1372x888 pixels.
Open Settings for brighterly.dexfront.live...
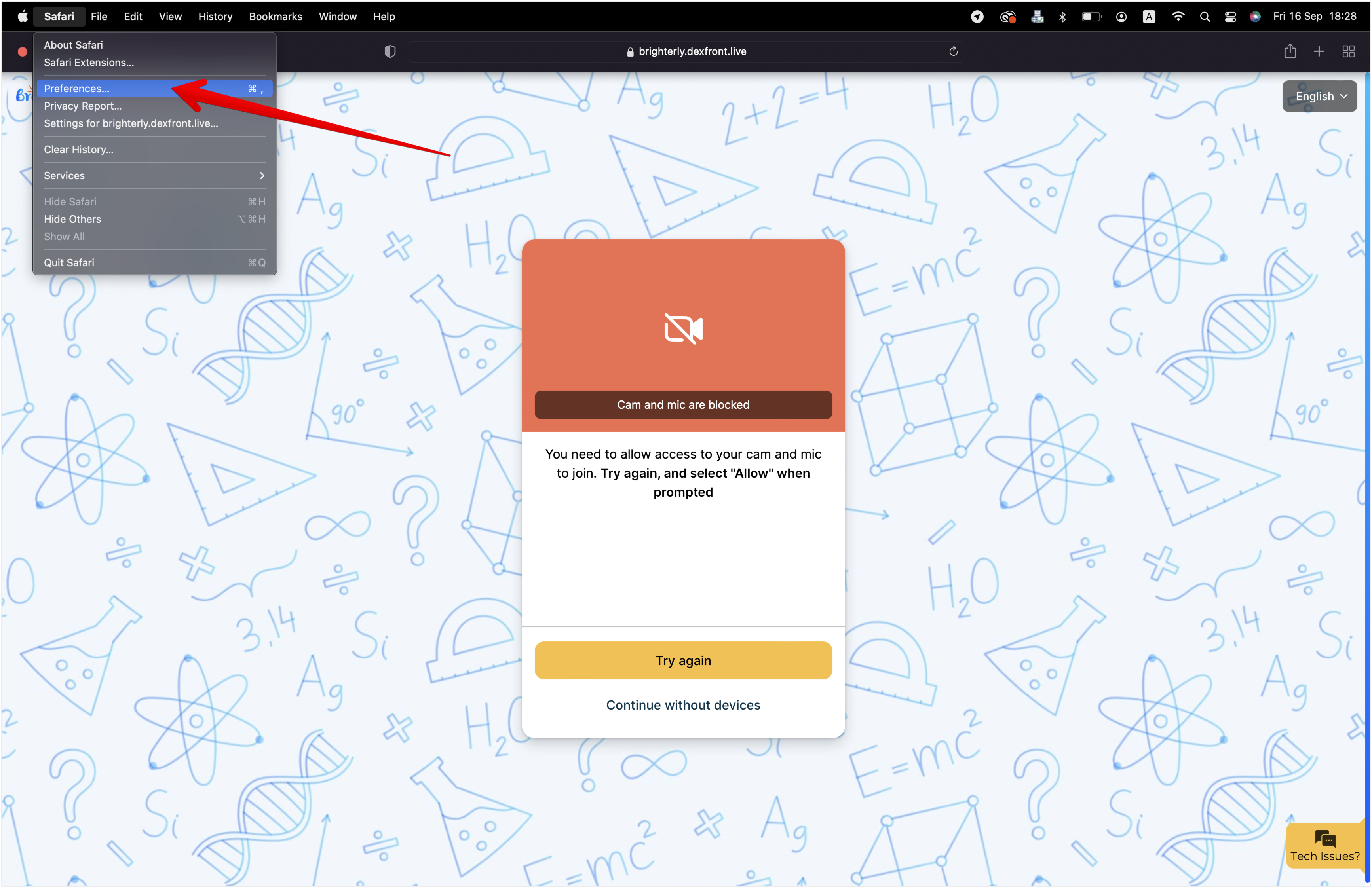(x=154, y=123)
